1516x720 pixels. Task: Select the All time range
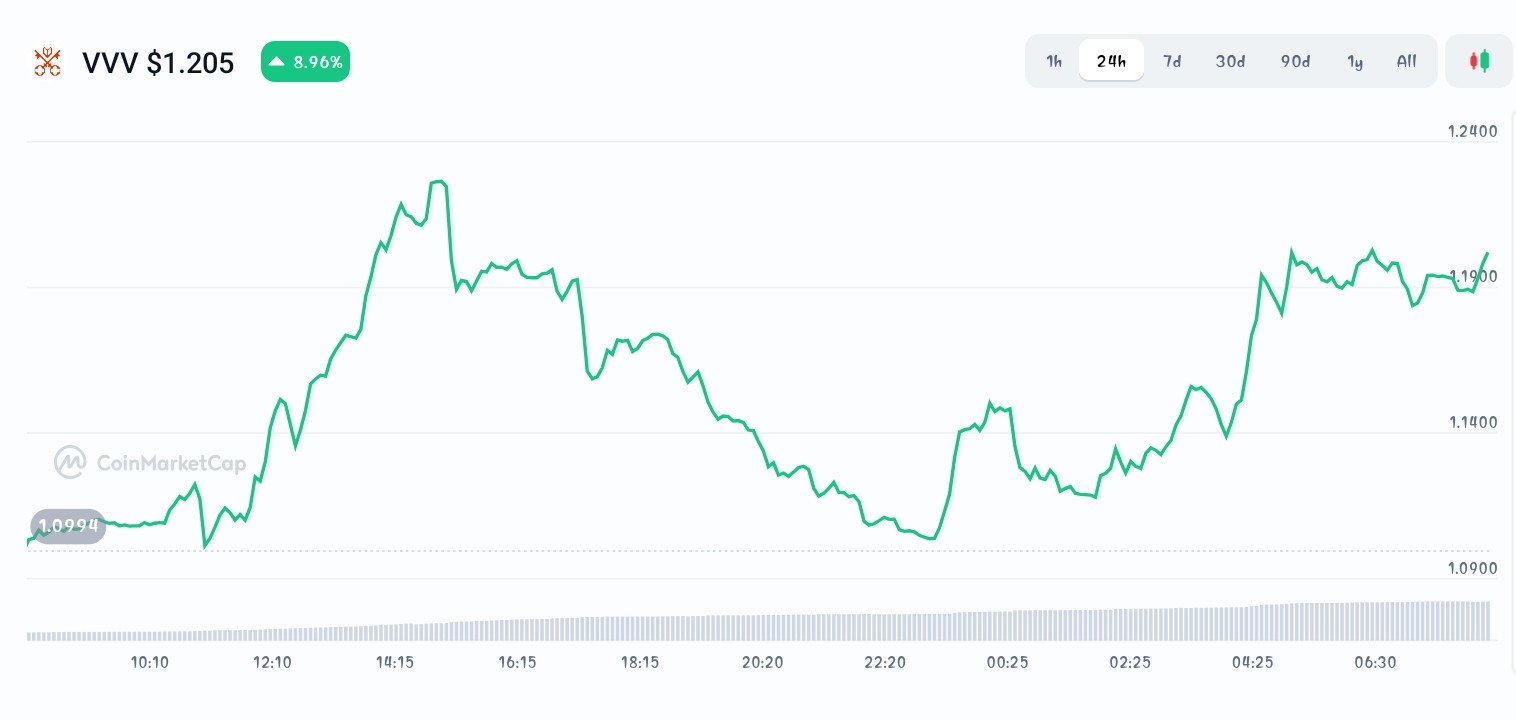pyautogui.click(x=1406, y=61)
